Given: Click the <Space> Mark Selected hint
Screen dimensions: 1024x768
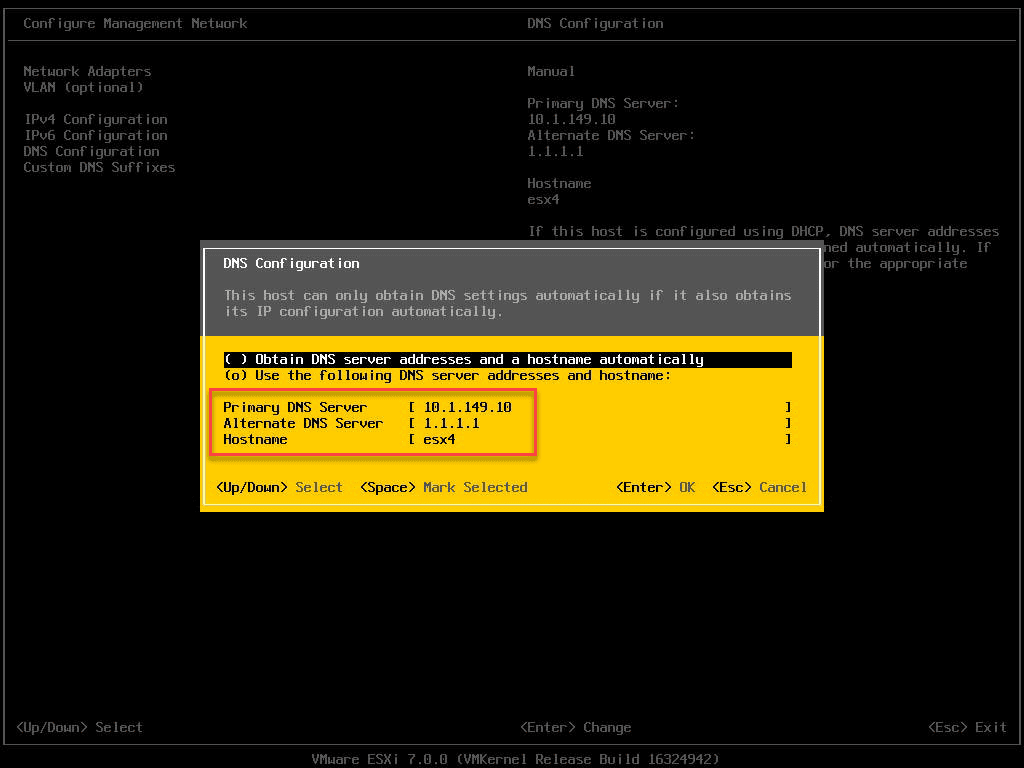Looking at the screenshot, I should click(444, 488).
